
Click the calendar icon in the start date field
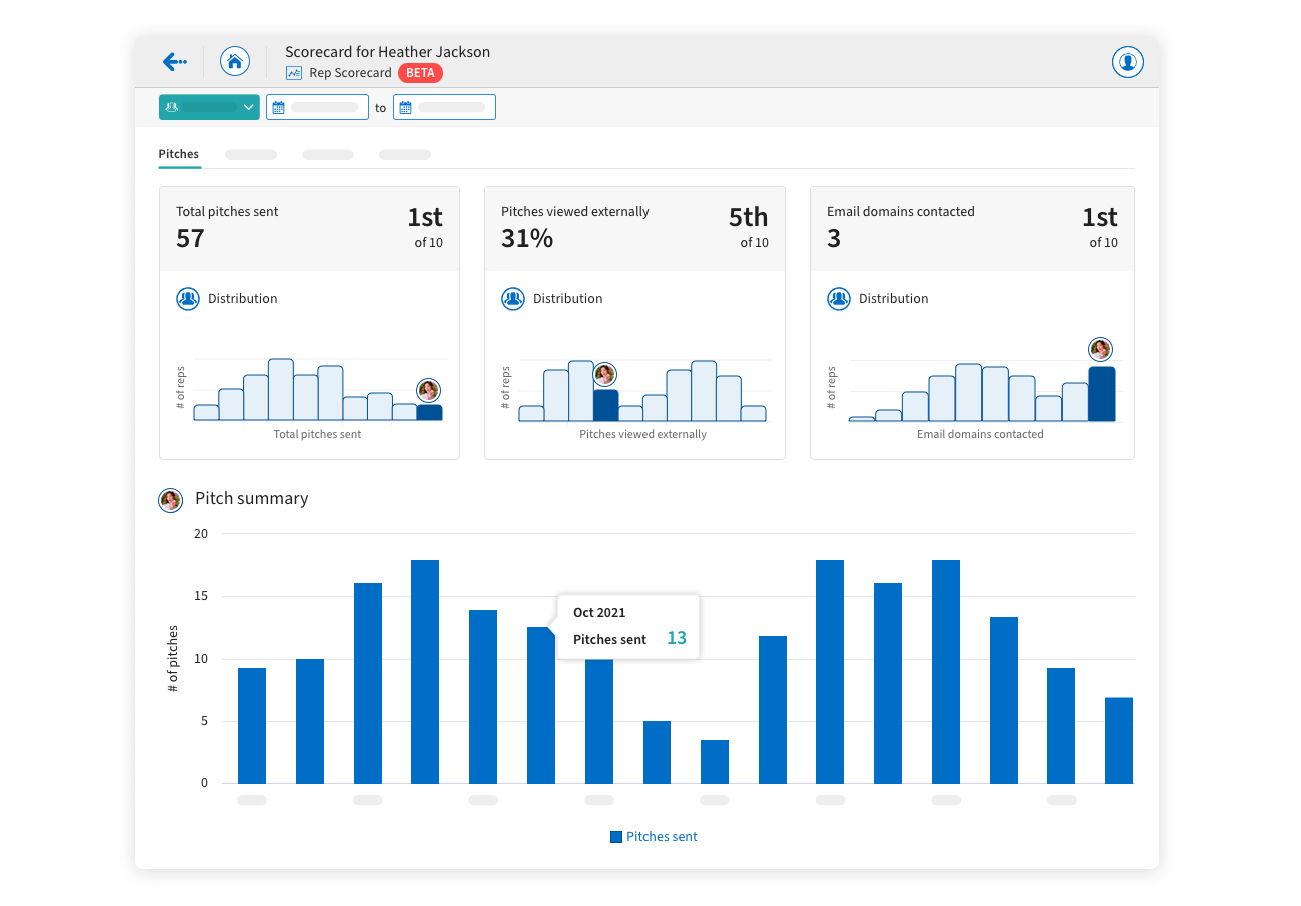pos(281,106)
